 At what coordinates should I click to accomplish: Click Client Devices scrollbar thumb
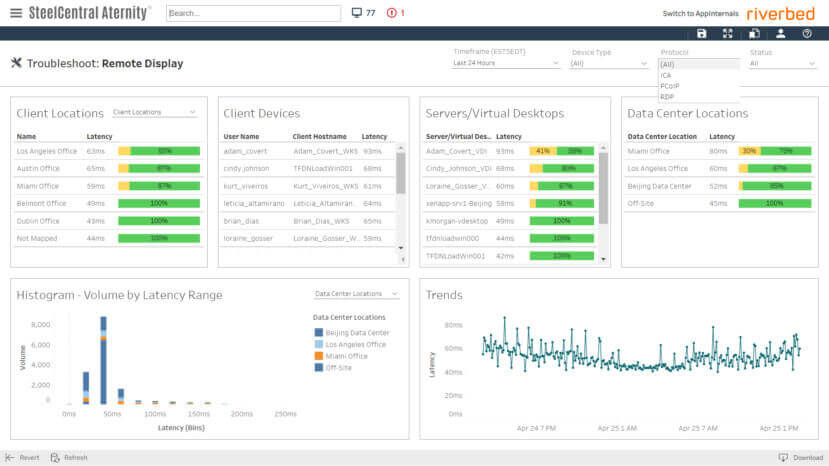point(401,173)
